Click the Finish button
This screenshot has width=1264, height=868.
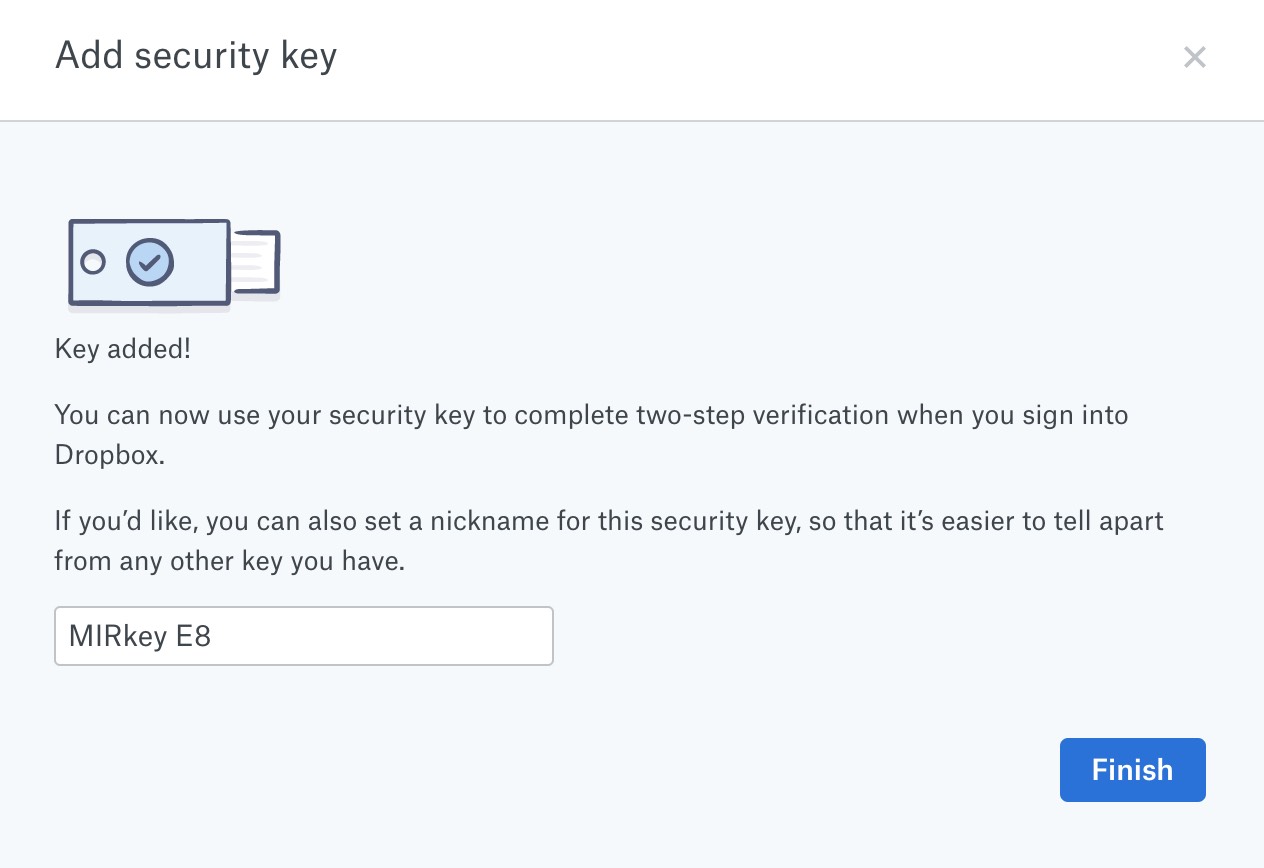coord(1132,770)
